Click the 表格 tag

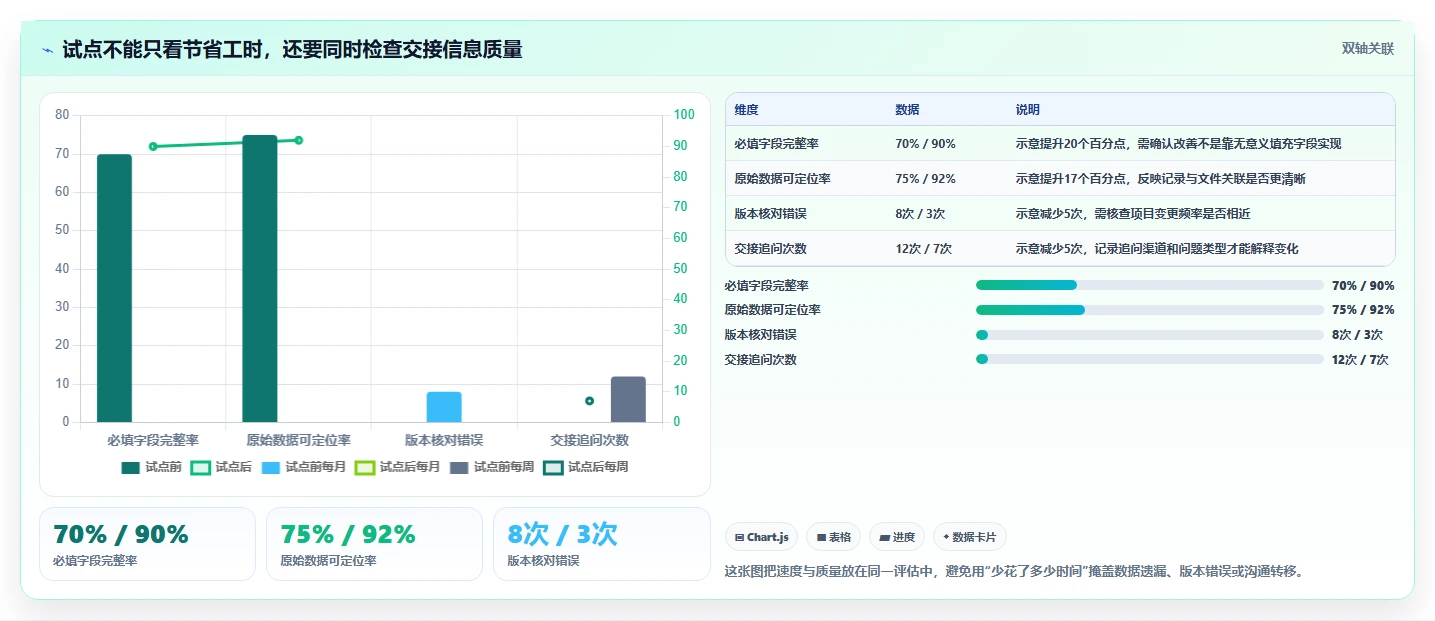point(834,537)
